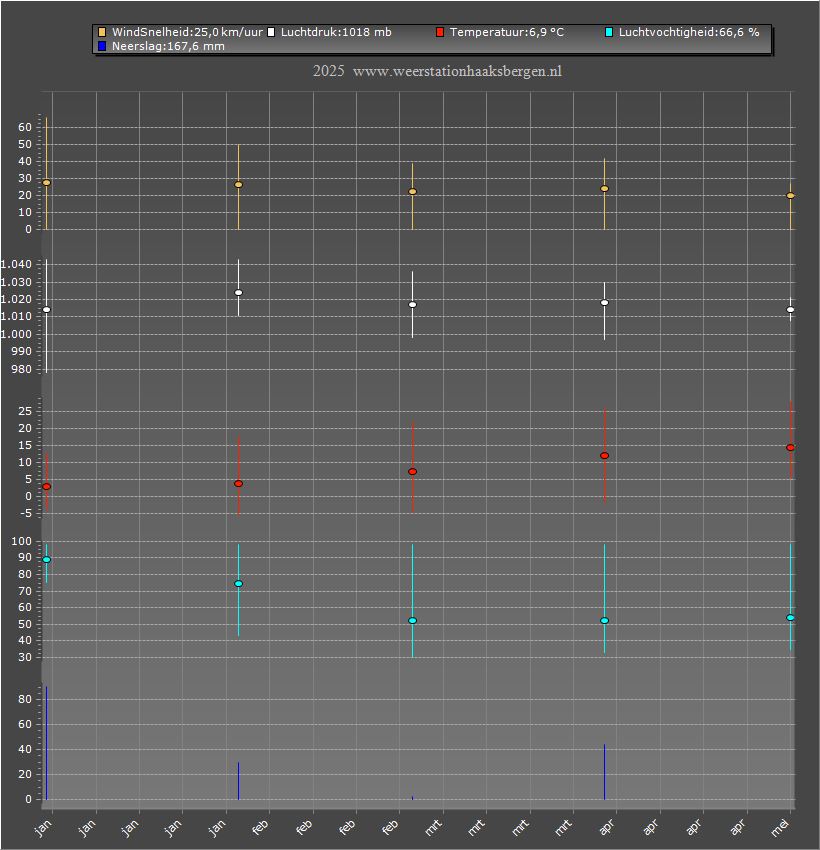Click the first white air pressure marker
The image size is (820, 850).
(x=47, y=310)
